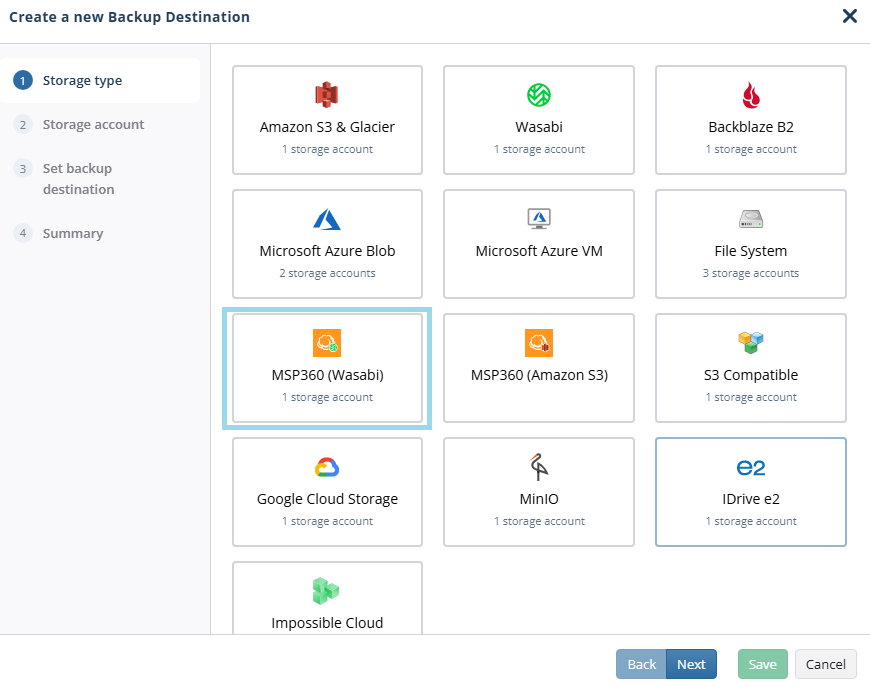This screenshot has height=689, width=870.
Task: Click "2 storage accounts" under Azure Blob
Action: coord(327,273)
